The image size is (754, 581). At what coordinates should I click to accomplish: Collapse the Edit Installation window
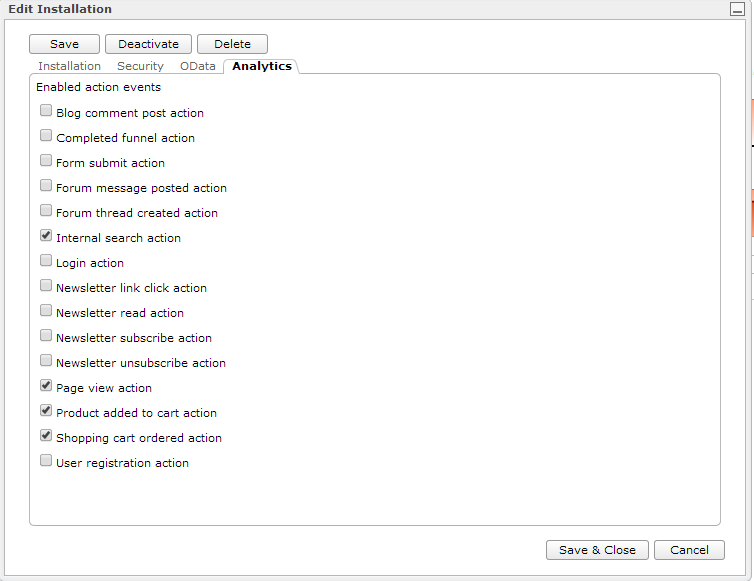[736, 9]
